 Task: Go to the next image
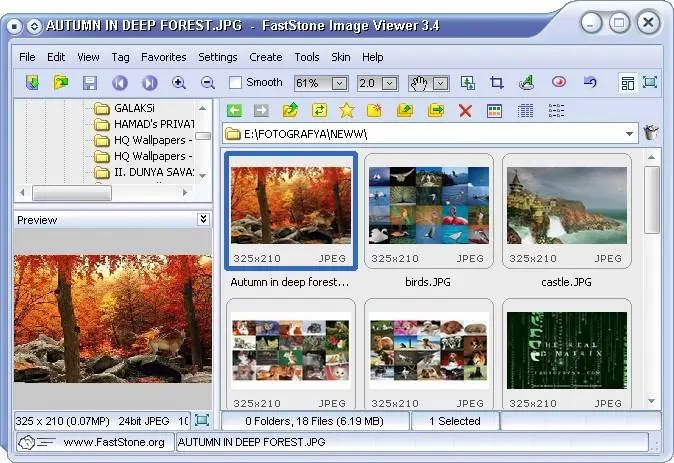click(x=150, y=83)
